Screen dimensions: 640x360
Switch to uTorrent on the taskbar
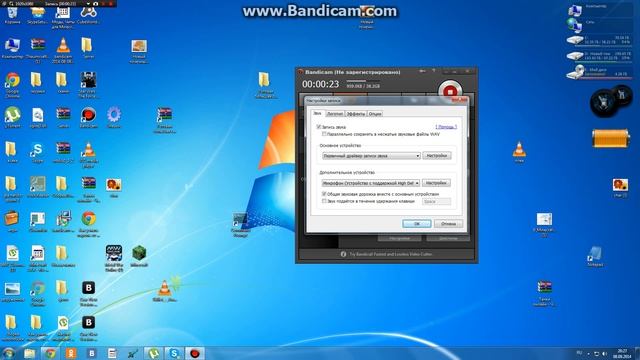(153, 353)
